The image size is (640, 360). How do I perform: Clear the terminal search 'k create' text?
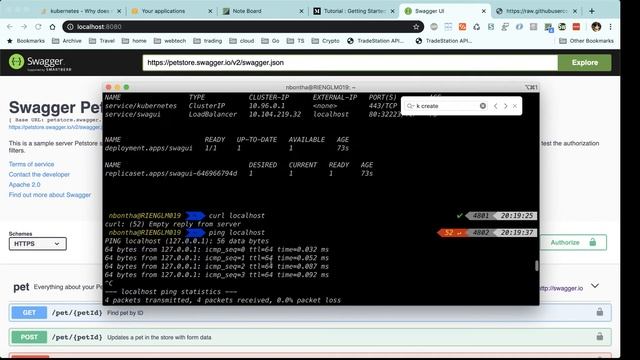point(483,106)
